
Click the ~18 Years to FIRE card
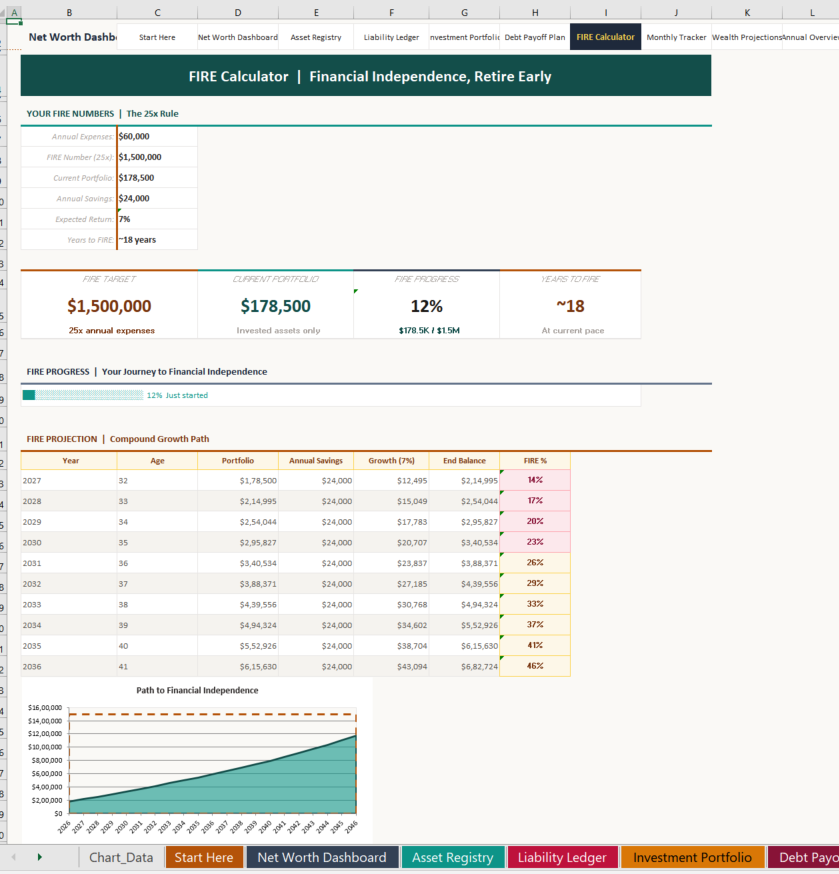[x=570, y=305]
